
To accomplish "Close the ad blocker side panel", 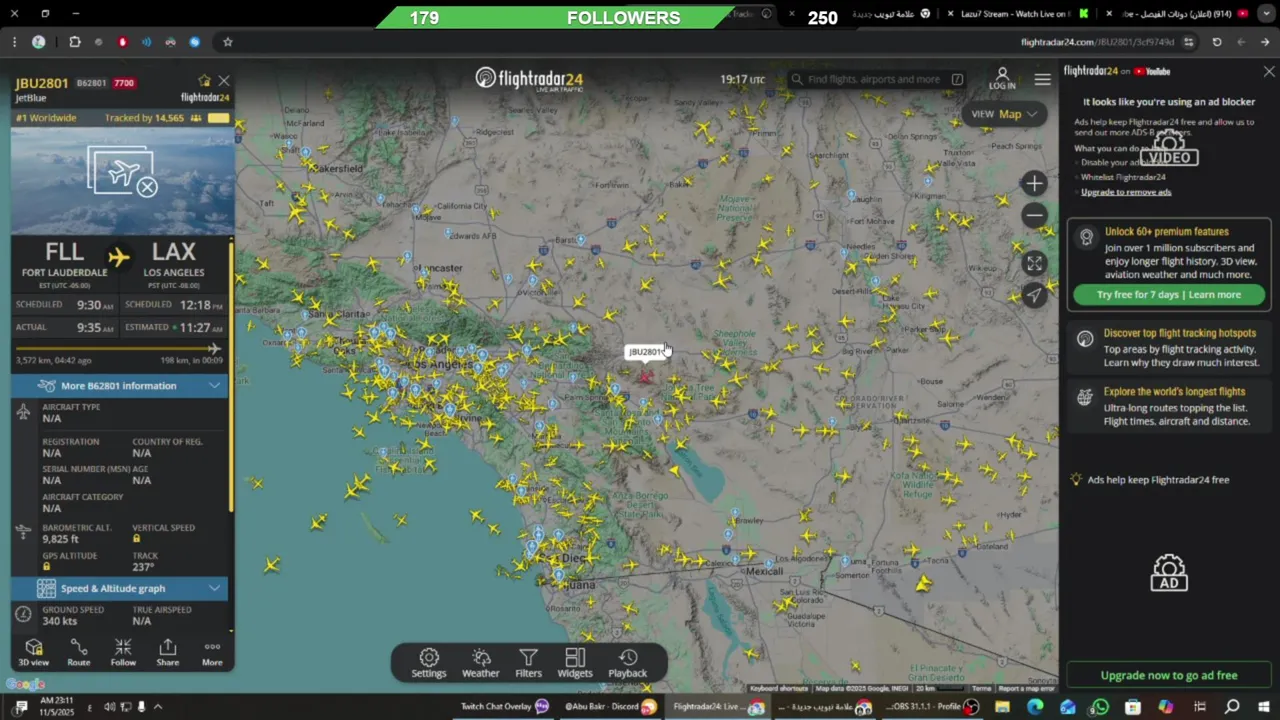I will 1269,72.
